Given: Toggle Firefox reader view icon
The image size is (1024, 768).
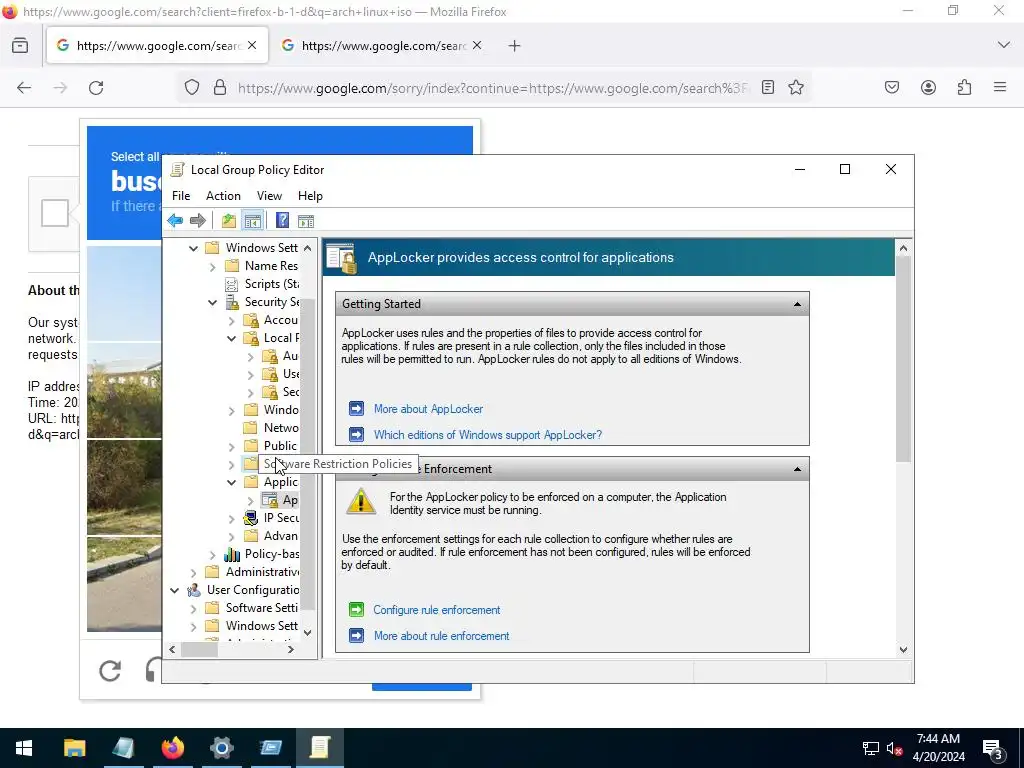Looking at the screenshot, I should pos(768,88).
